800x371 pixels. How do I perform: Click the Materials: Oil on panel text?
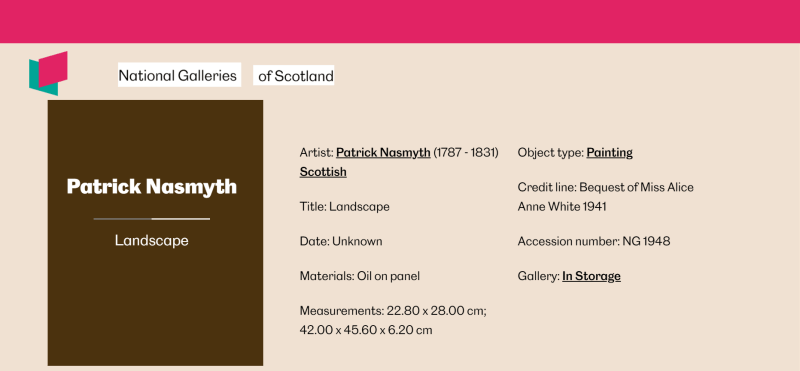[360, 276]
